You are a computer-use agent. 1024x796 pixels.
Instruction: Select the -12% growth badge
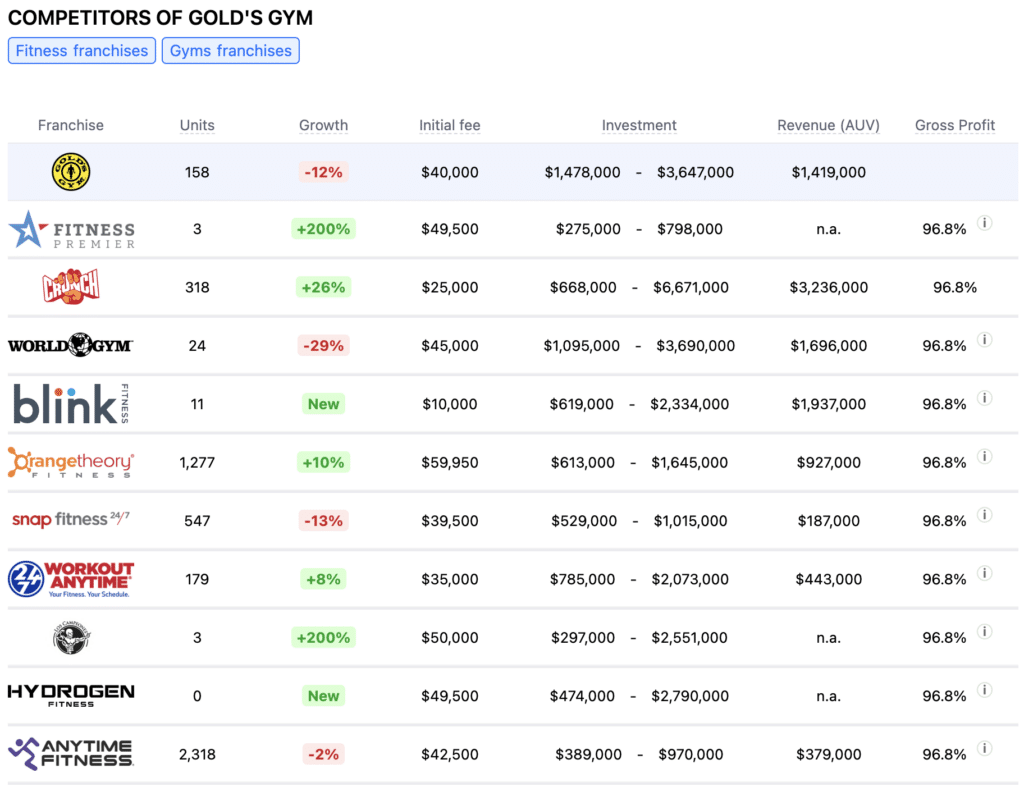323,172
